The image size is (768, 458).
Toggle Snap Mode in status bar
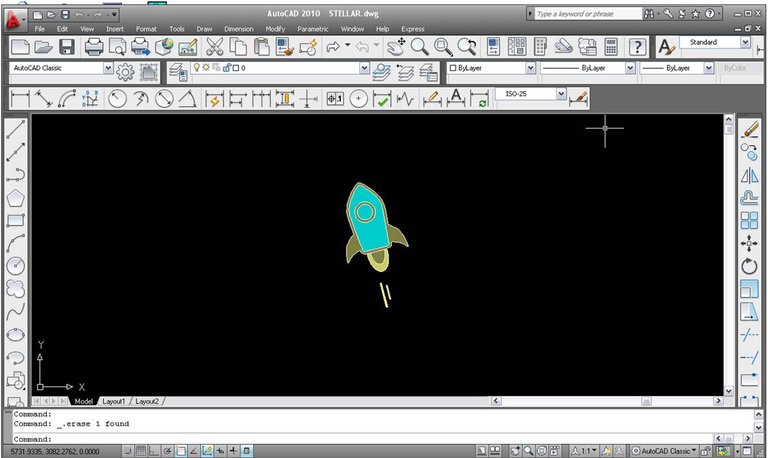coord(128,451)
